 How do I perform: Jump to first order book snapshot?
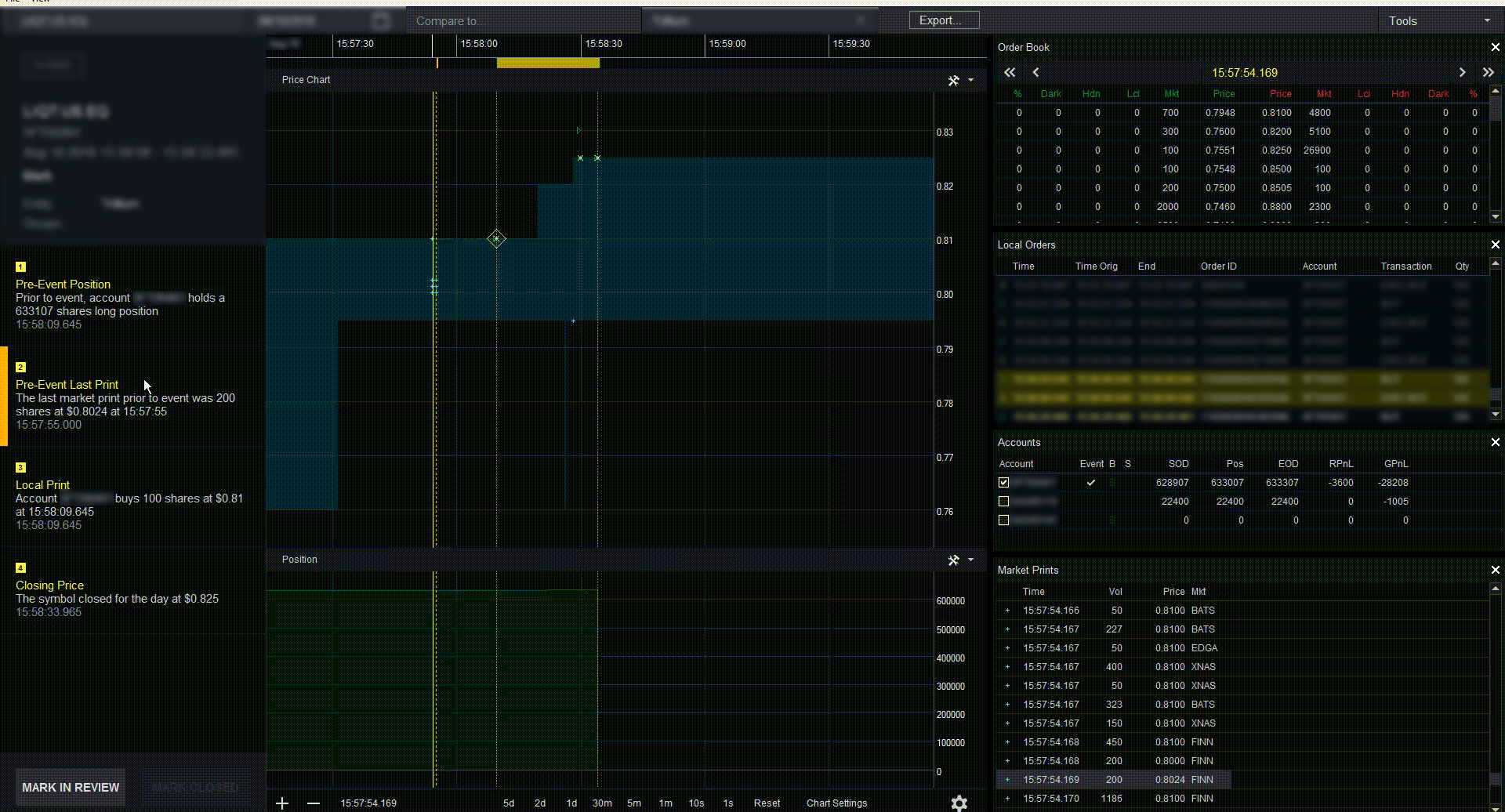click(1010, 73)
